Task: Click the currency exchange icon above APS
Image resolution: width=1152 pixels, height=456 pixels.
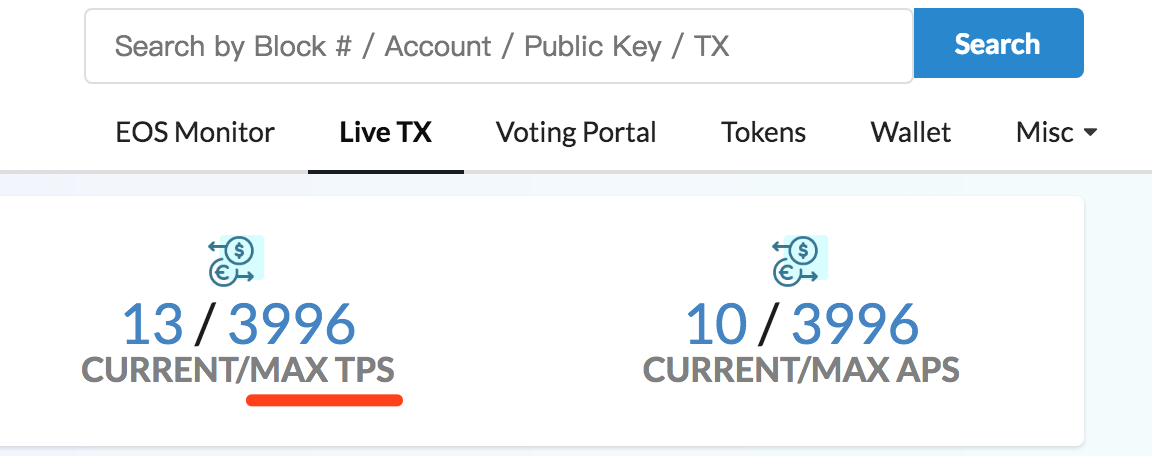Action: click(x=800, y=261)
